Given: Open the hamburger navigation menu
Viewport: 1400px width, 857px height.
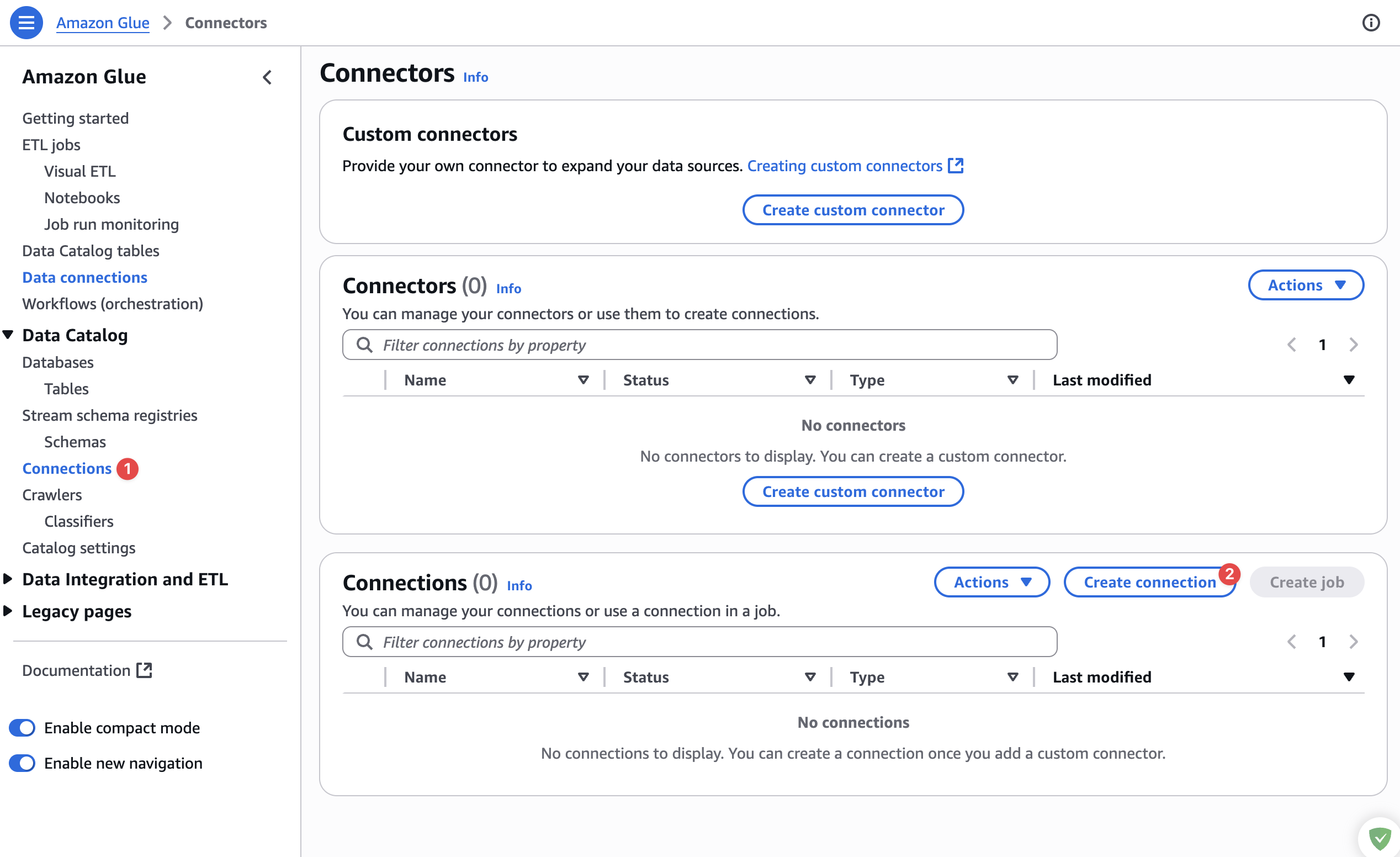Looking at the screenshot, I should tap(26, 23).
